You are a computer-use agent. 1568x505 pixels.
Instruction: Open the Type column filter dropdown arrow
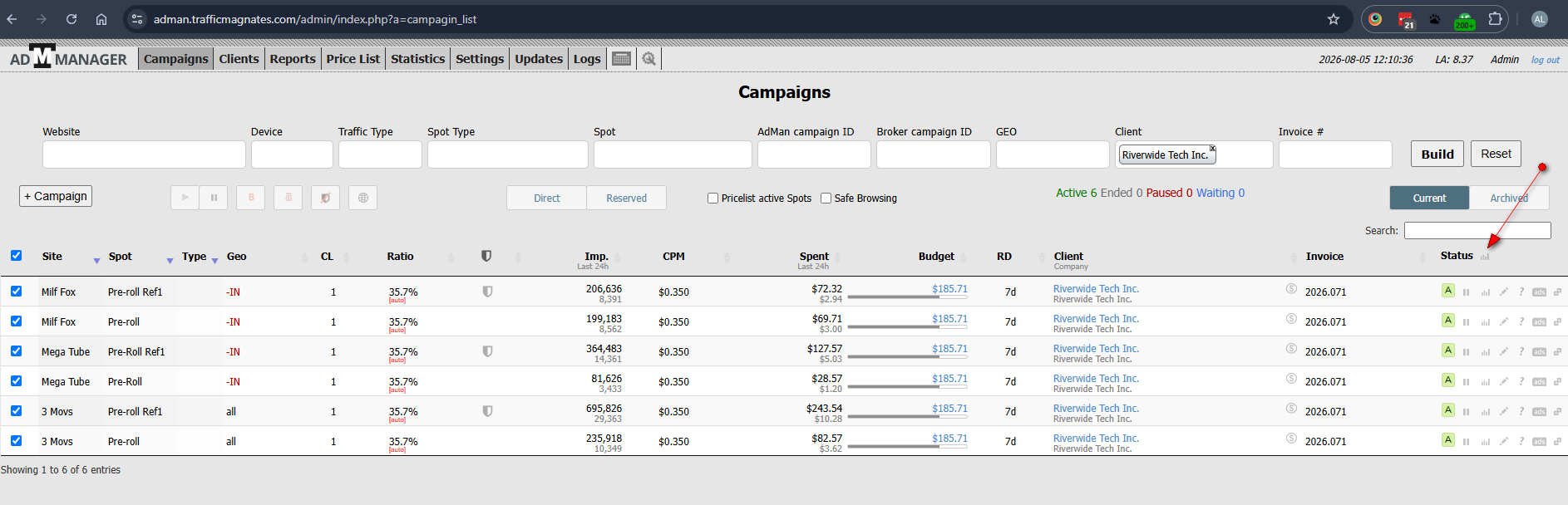pyautogui.click(x=214, y=261)
